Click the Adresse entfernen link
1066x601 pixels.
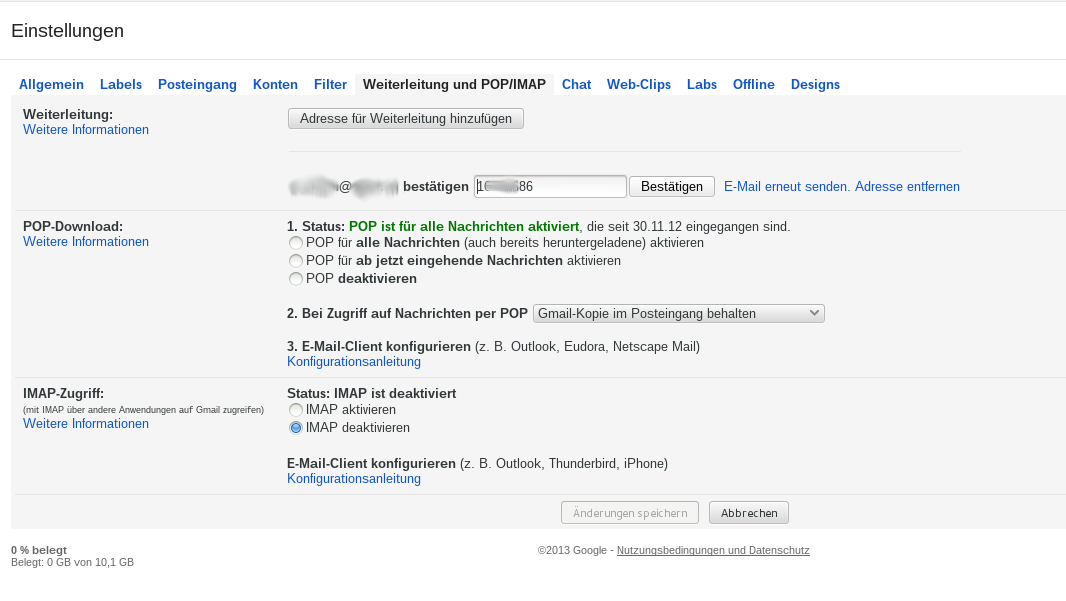[907, 187]
